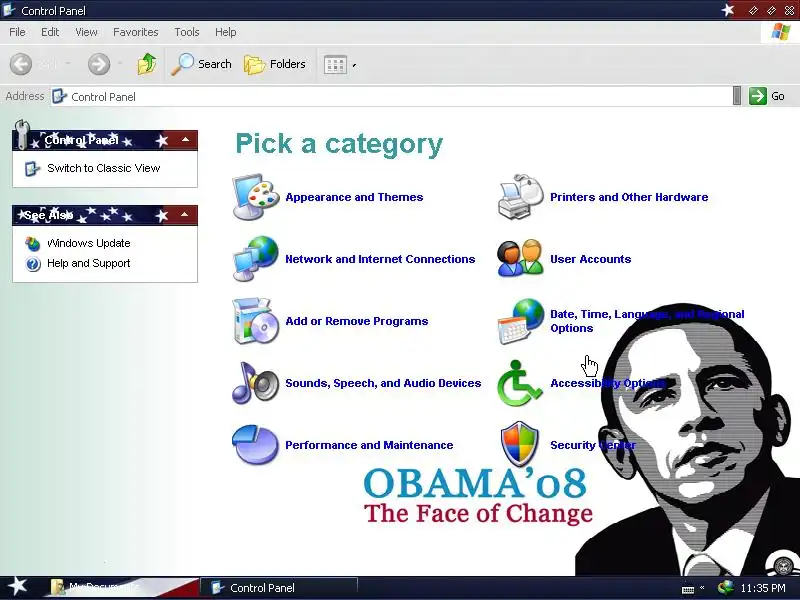The image size is (800, 600).
Task: Open the Add or Remove Programs disc icon
Action: coord(255,321)
